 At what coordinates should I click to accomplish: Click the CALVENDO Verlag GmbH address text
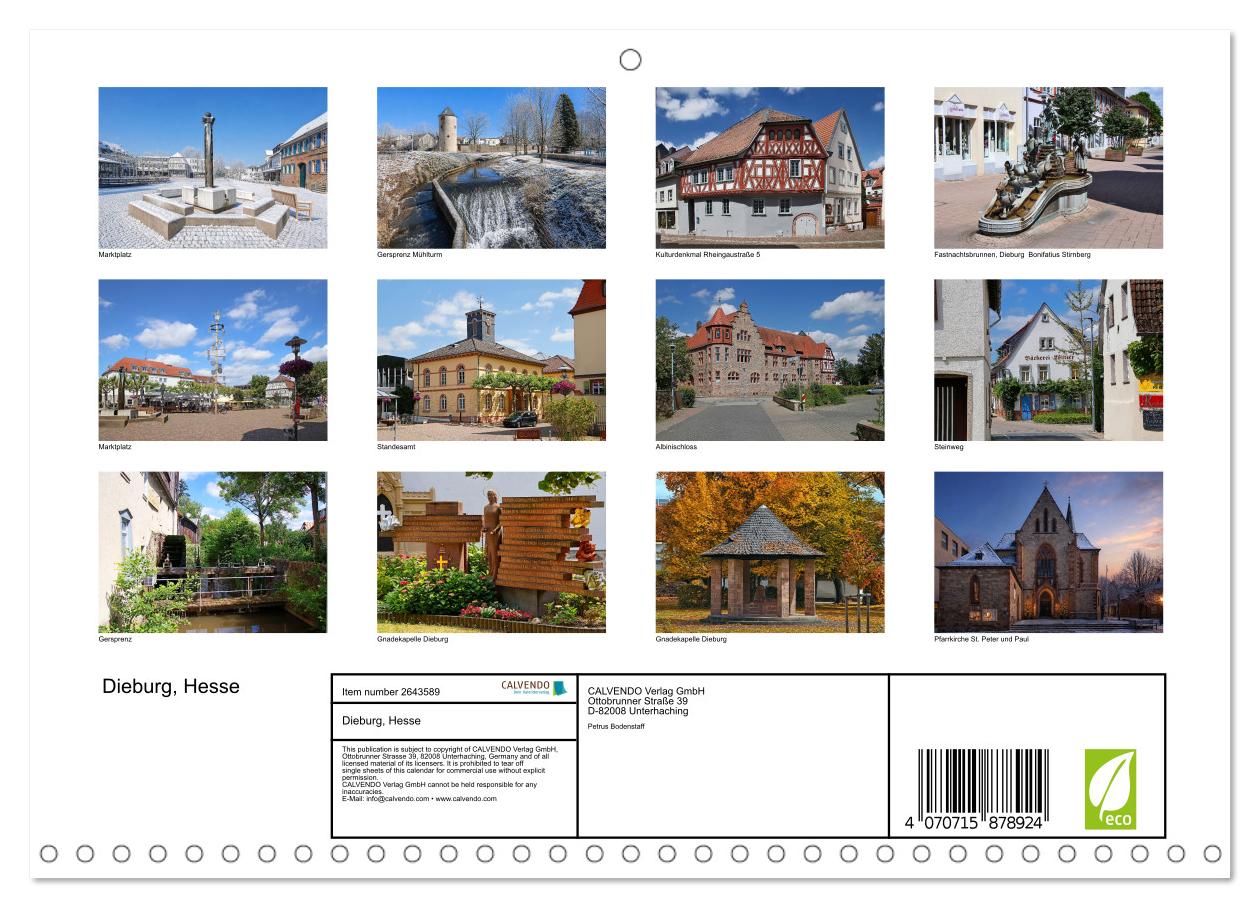pyautogui.click(x=646, y=701)
